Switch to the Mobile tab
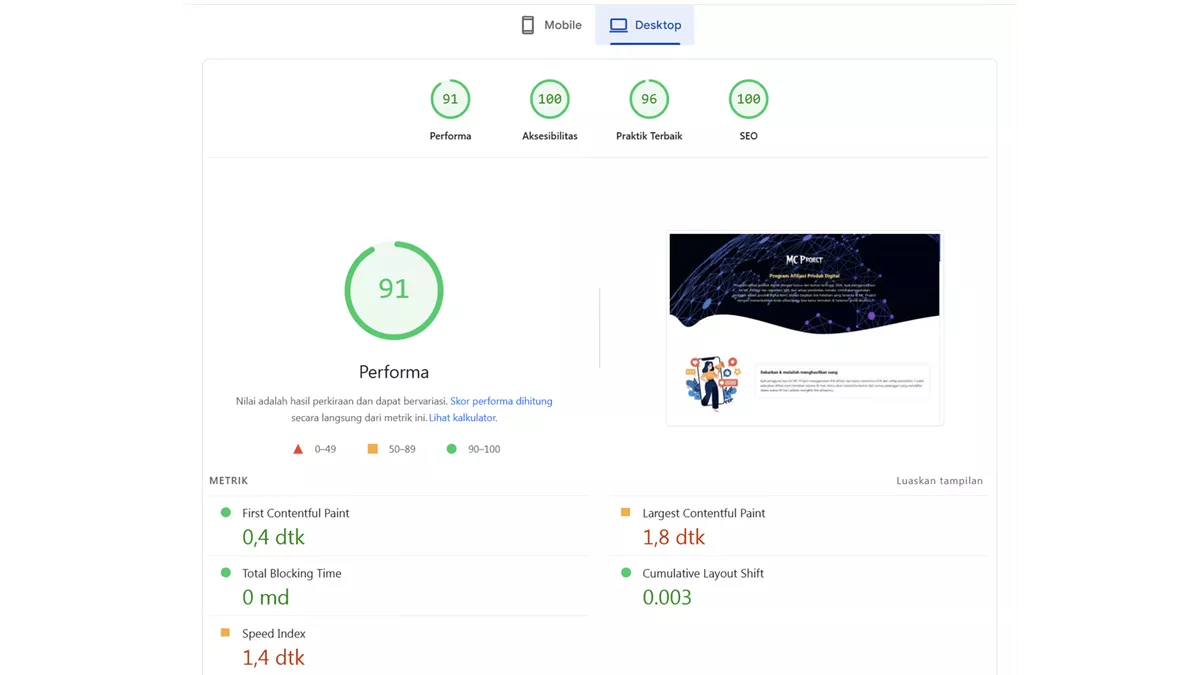 pyautogui.click(x=550, y=24)
